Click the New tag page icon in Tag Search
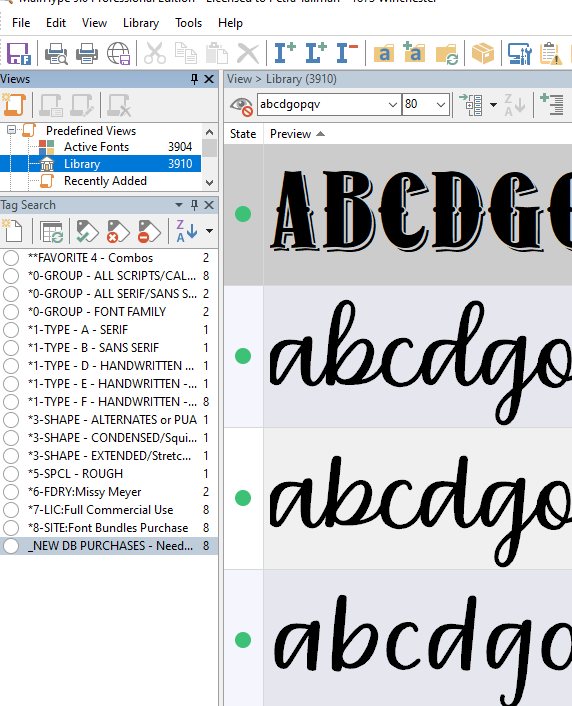The height and width of the screenshot is (706, 572). pyautogui.click(x=13, y=231)
